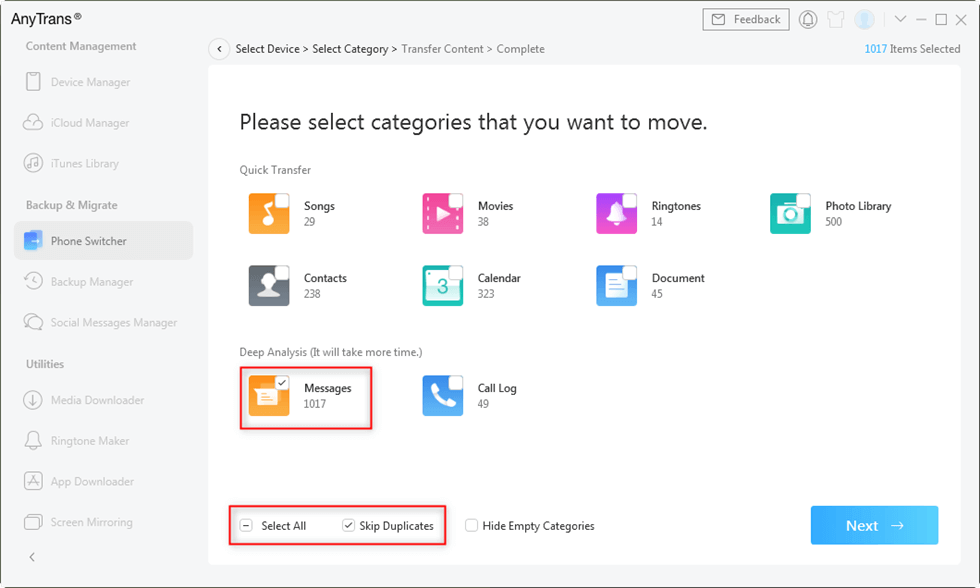The image size is (980, 588).
Task: Open the notification bell in title bar
Action: [808, 20]
